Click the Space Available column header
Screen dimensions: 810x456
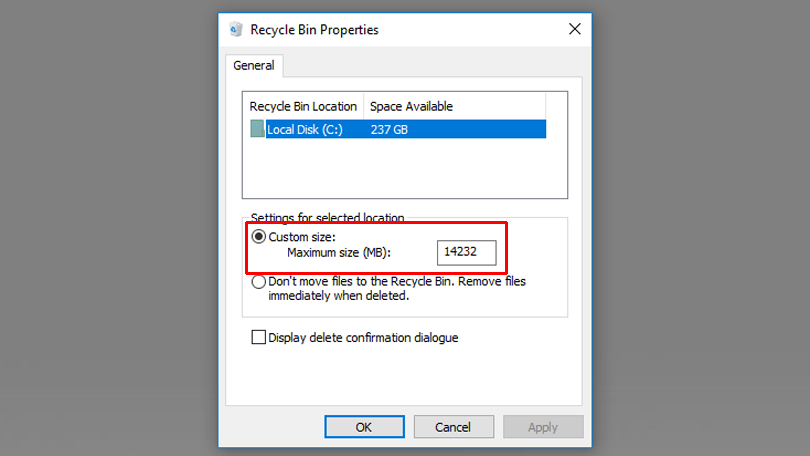411,106
